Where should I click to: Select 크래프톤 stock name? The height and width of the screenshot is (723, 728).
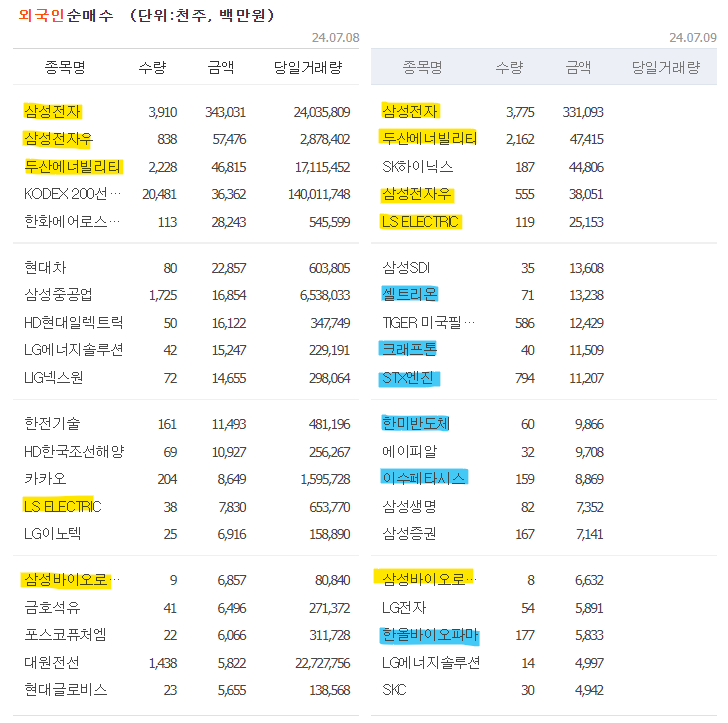pos(409,349)
